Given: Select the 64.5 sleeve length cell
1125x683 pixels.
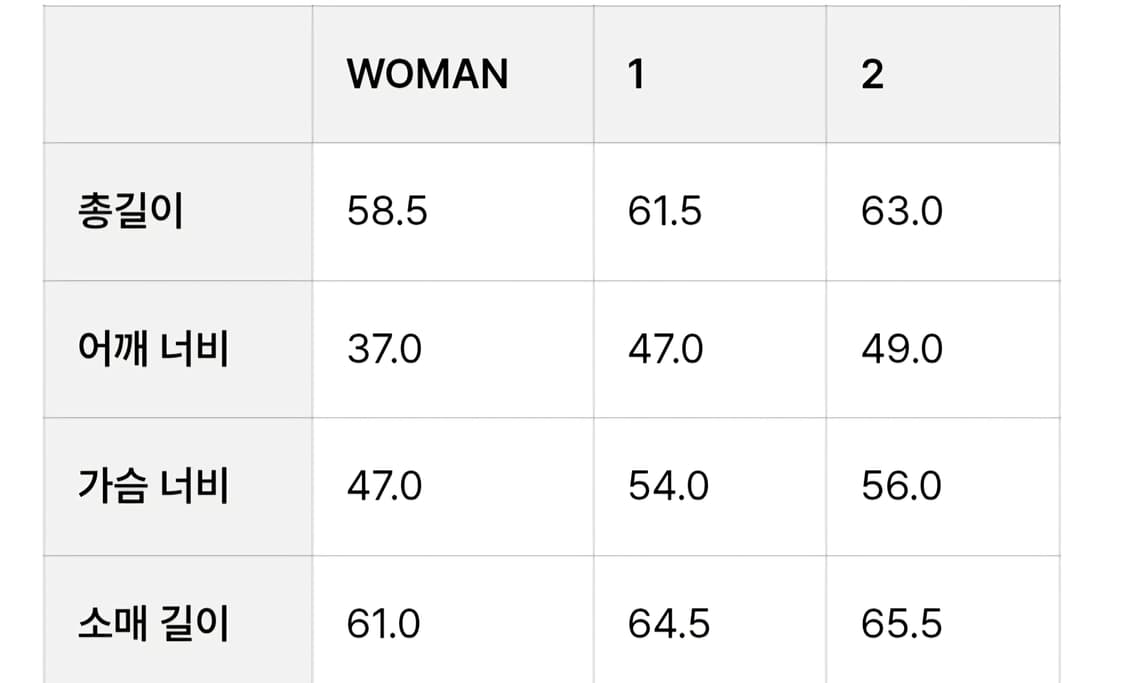Looking at the screenshot, I should tap(669, 624).
